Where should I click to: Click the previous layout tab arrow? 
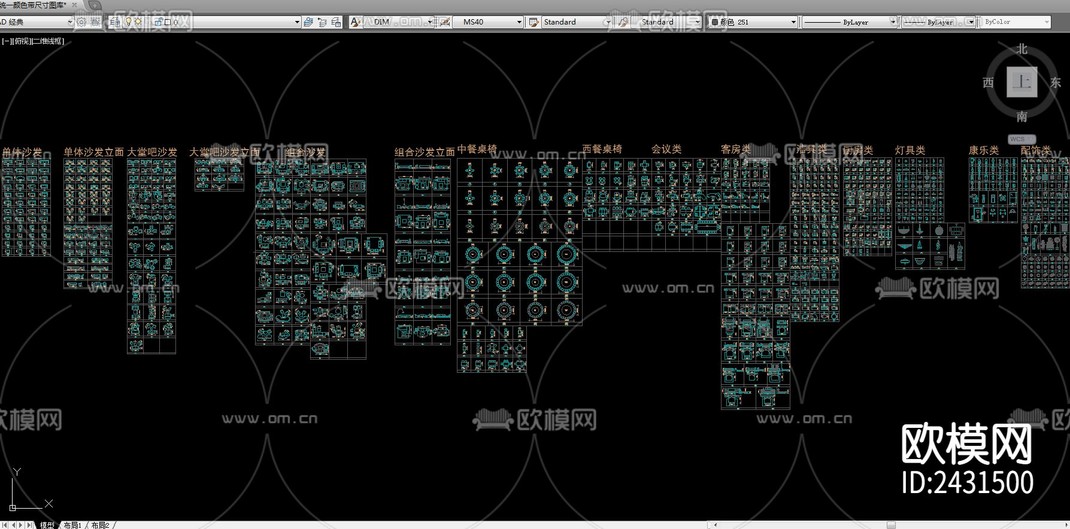[13, 525]
